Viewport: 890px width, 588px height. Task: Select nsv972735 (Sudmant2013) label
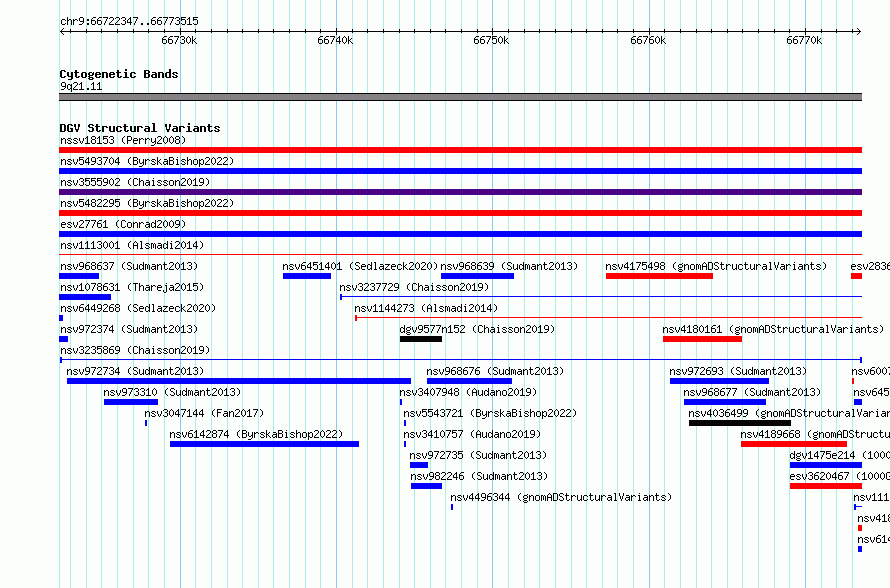coord(478,455)
